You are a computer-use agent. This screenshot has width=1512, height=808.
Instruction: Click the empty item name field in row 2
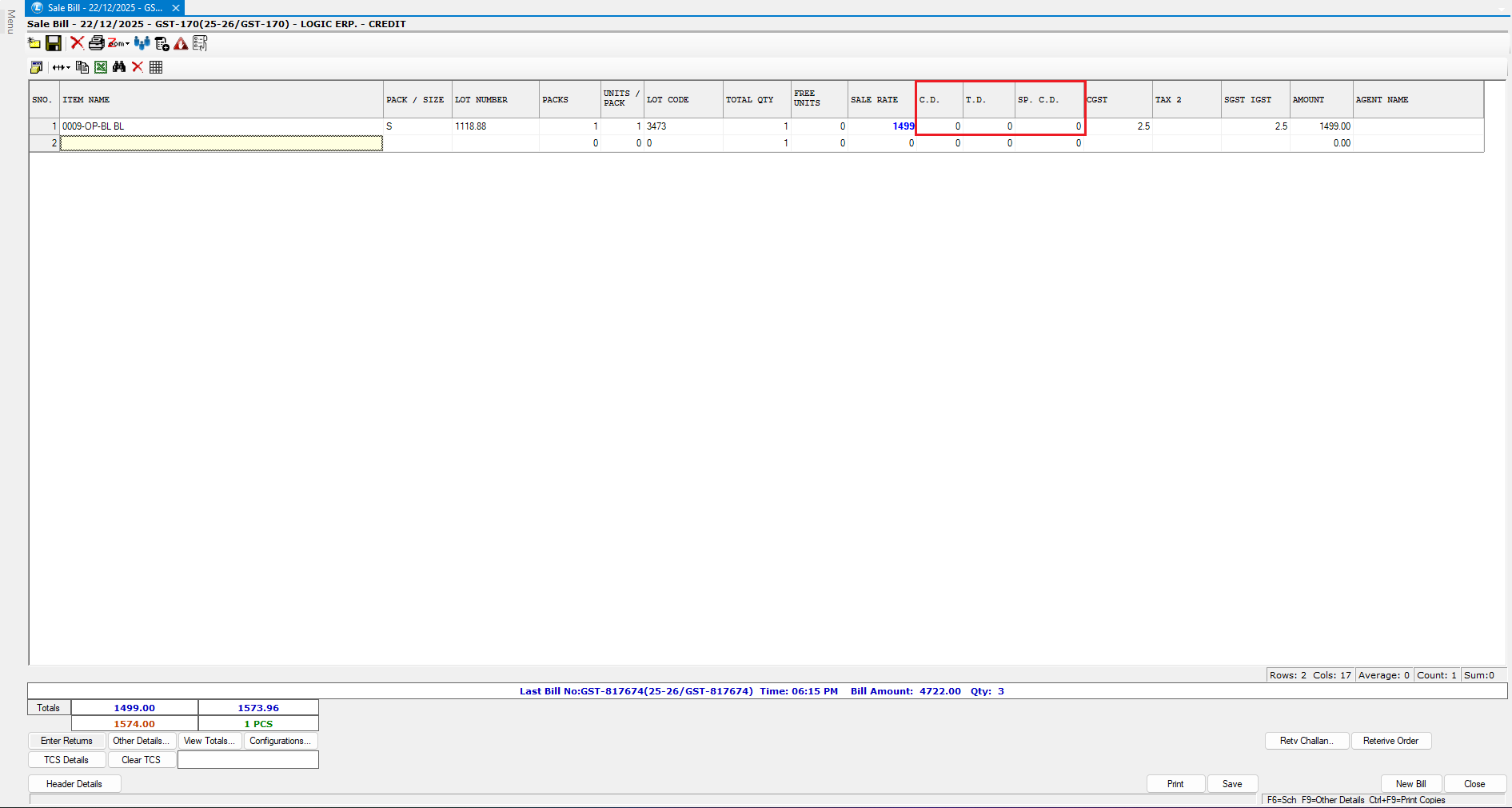click(x=221, y=143)
